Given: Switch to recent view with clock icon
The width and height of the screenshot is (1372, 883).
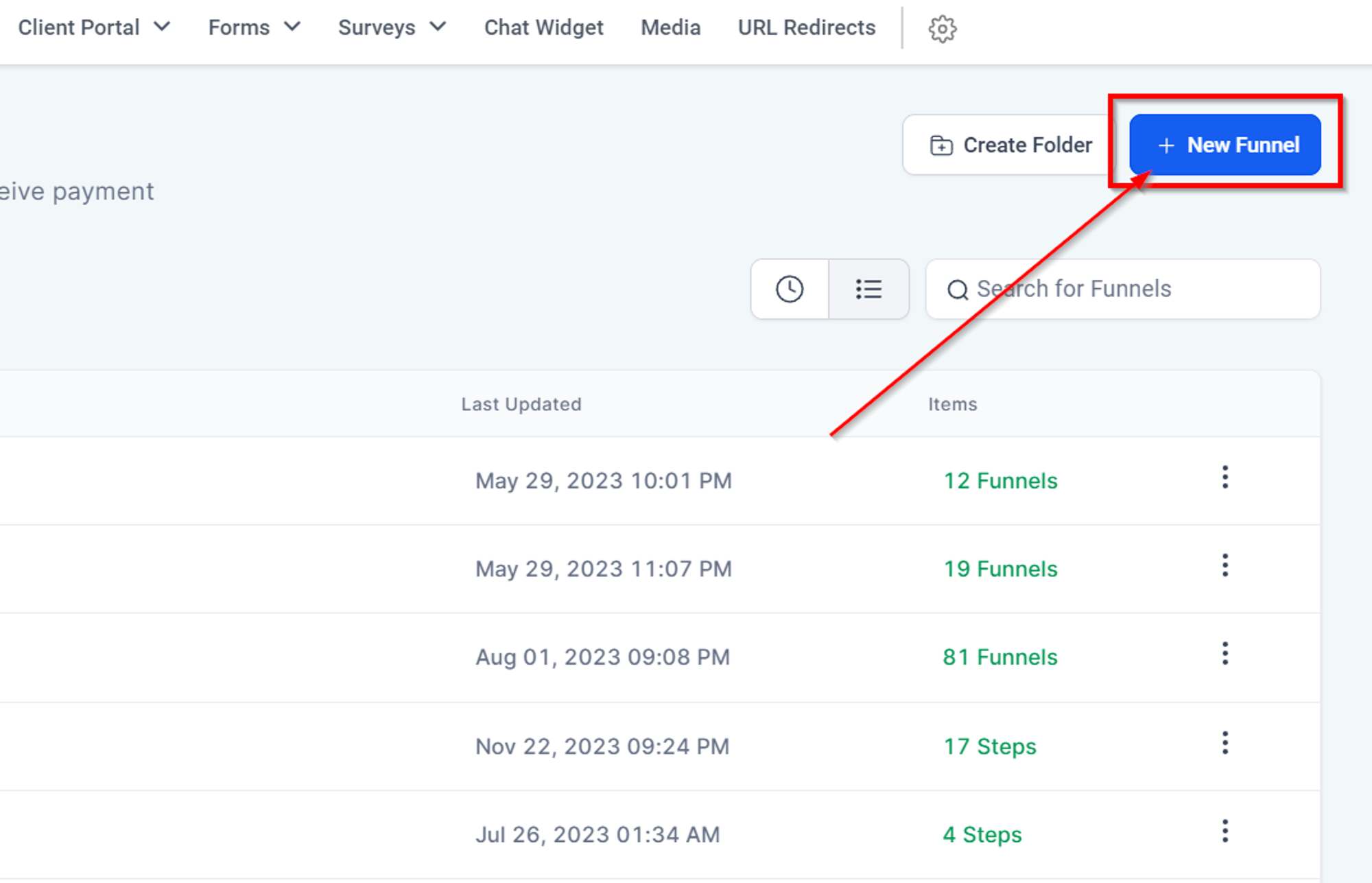Looking at the screenshot, I should 790,289.
